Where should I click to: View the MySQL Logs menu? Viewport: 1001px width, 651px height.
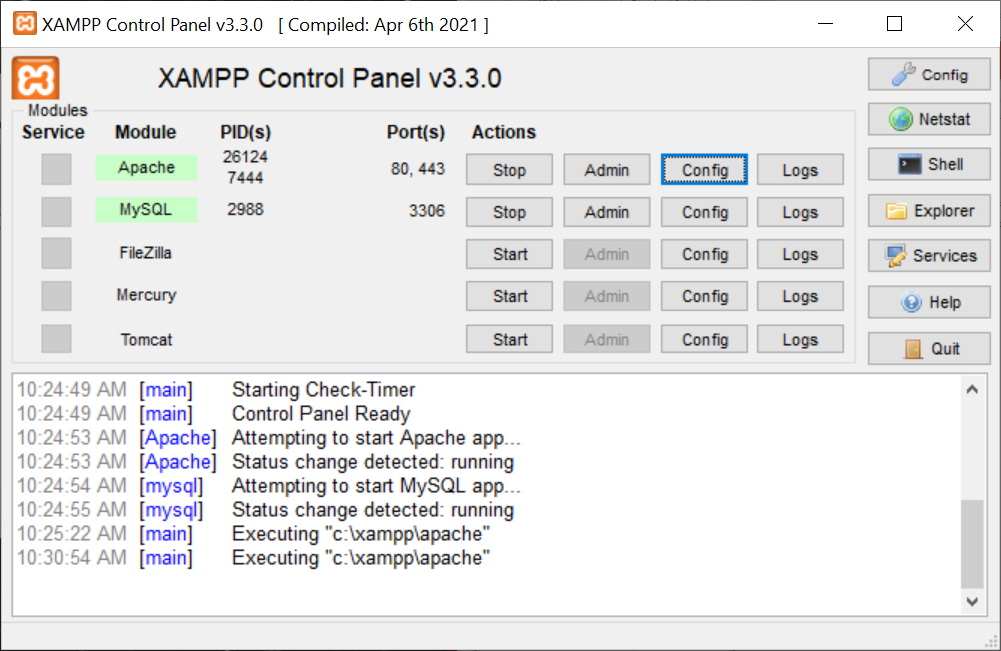[800, 212]
